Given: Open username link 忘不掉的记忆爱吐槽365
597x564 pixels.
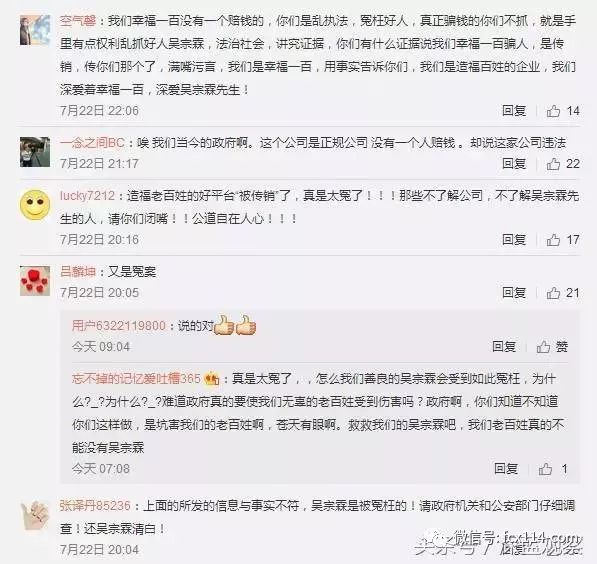Looking at the screenshot, I should pyautogui.click(x=136, y=379).
